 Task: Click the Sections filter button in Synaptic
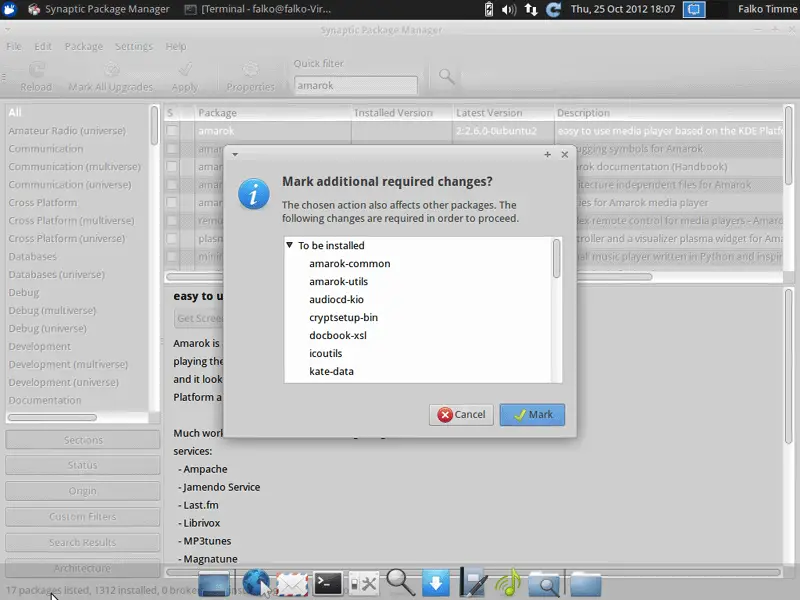(x=83, y=440)
